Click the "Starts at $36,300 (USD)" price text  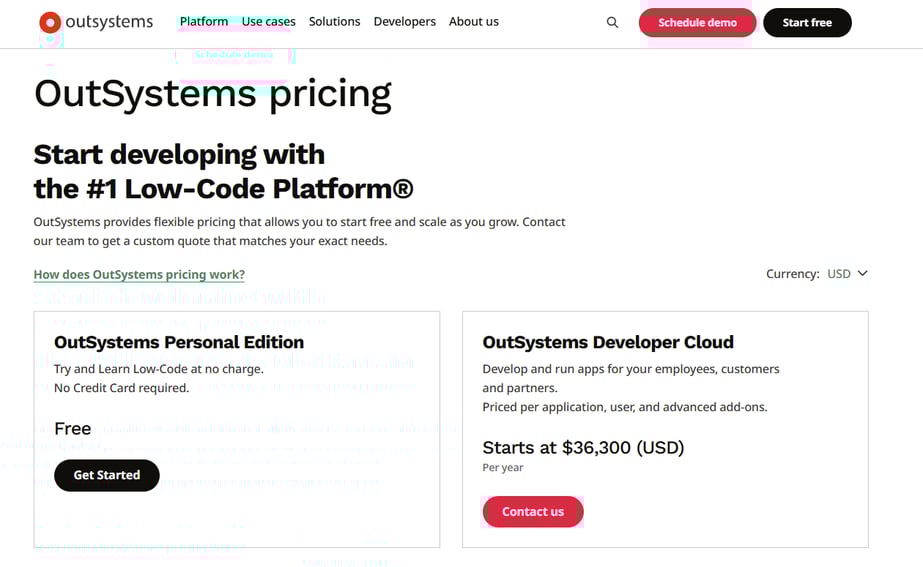(583, 447)
